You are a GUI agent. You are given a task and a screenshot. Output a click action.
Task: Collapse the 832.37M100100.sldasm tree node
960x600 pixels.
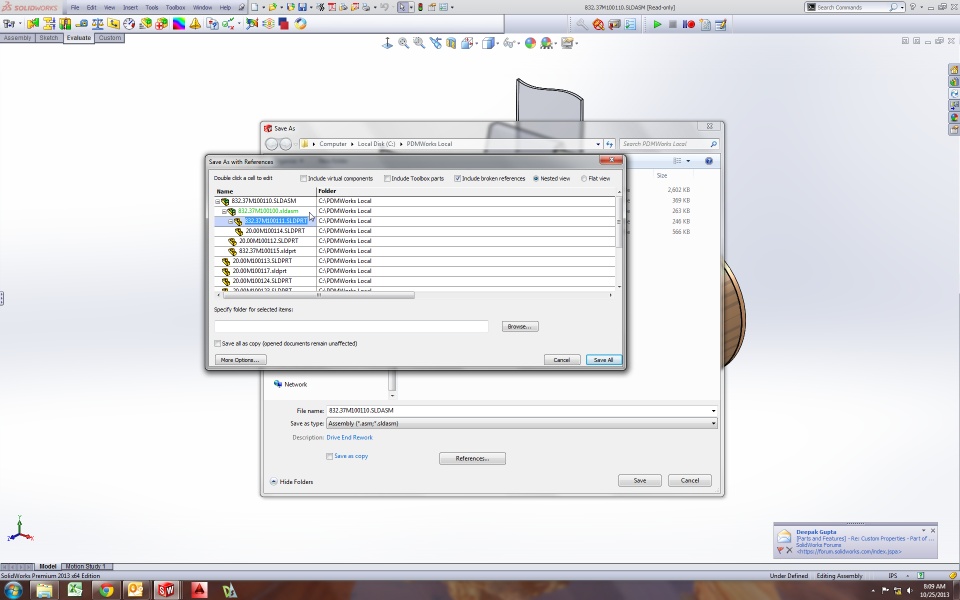[224, 211]
